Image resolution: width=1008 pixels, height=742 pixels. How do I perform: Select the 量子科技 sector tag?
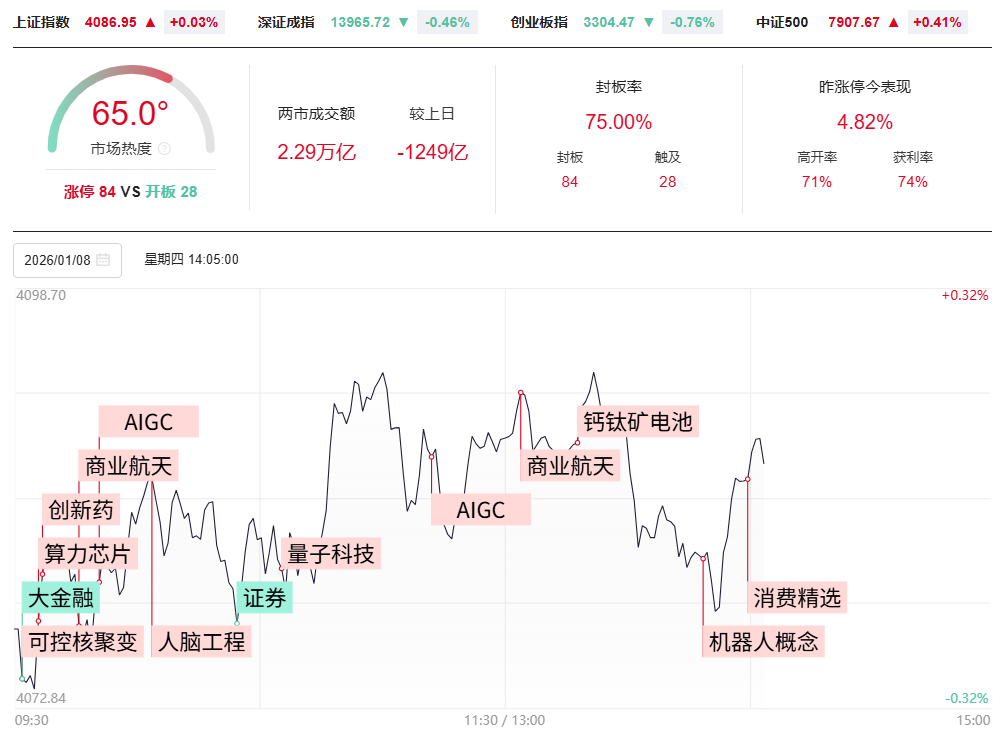click(331, 553)
